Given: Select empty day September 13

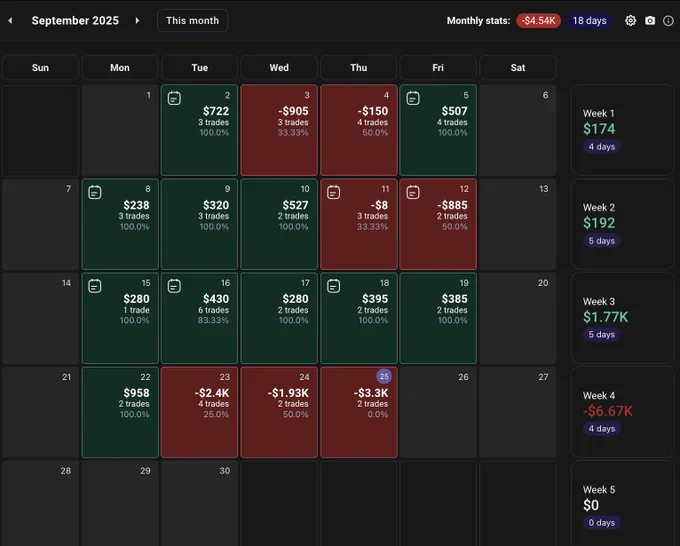Looking at the screenshot, I should (518, 224).
